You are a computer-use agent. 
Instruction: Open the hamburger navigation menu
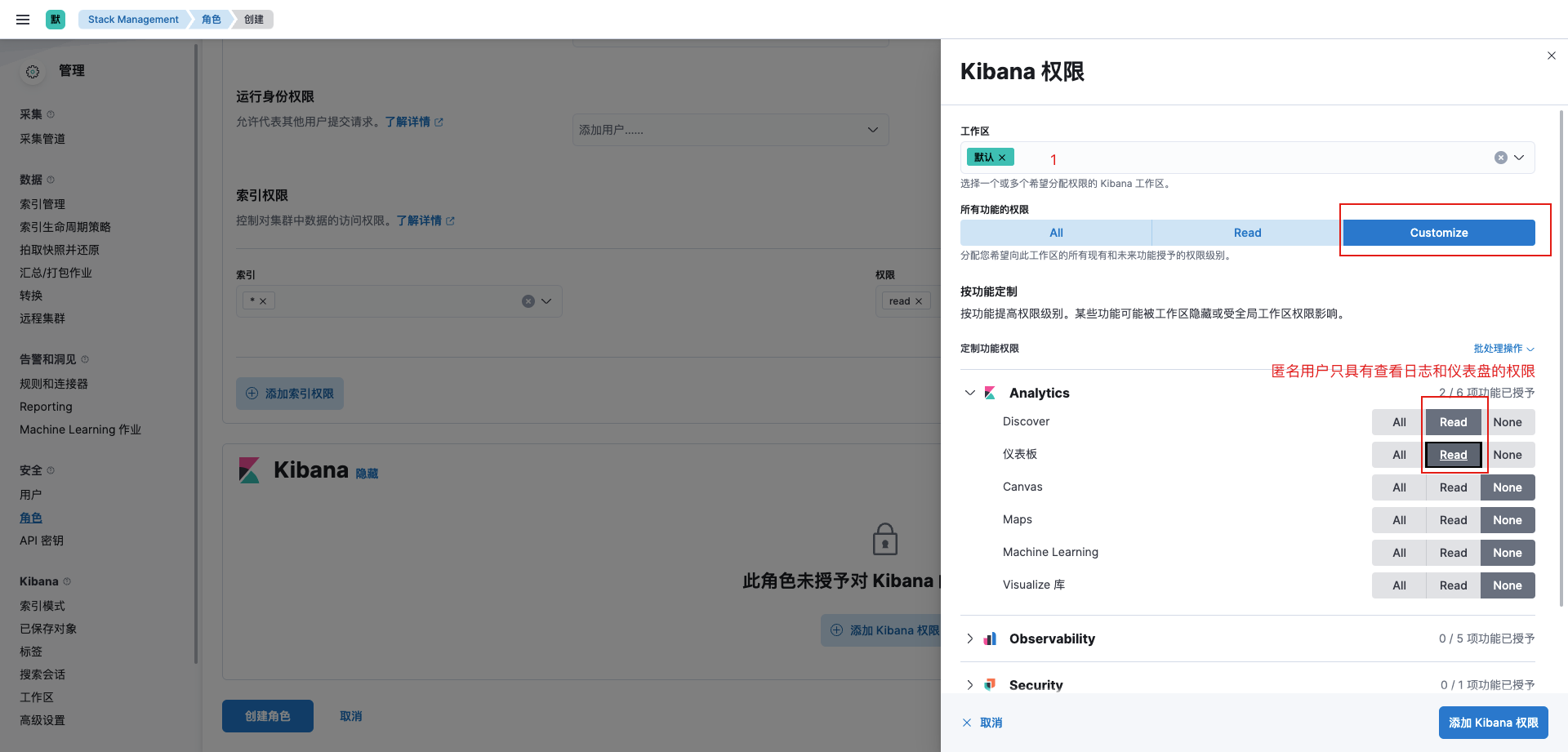tap(23, 20)
